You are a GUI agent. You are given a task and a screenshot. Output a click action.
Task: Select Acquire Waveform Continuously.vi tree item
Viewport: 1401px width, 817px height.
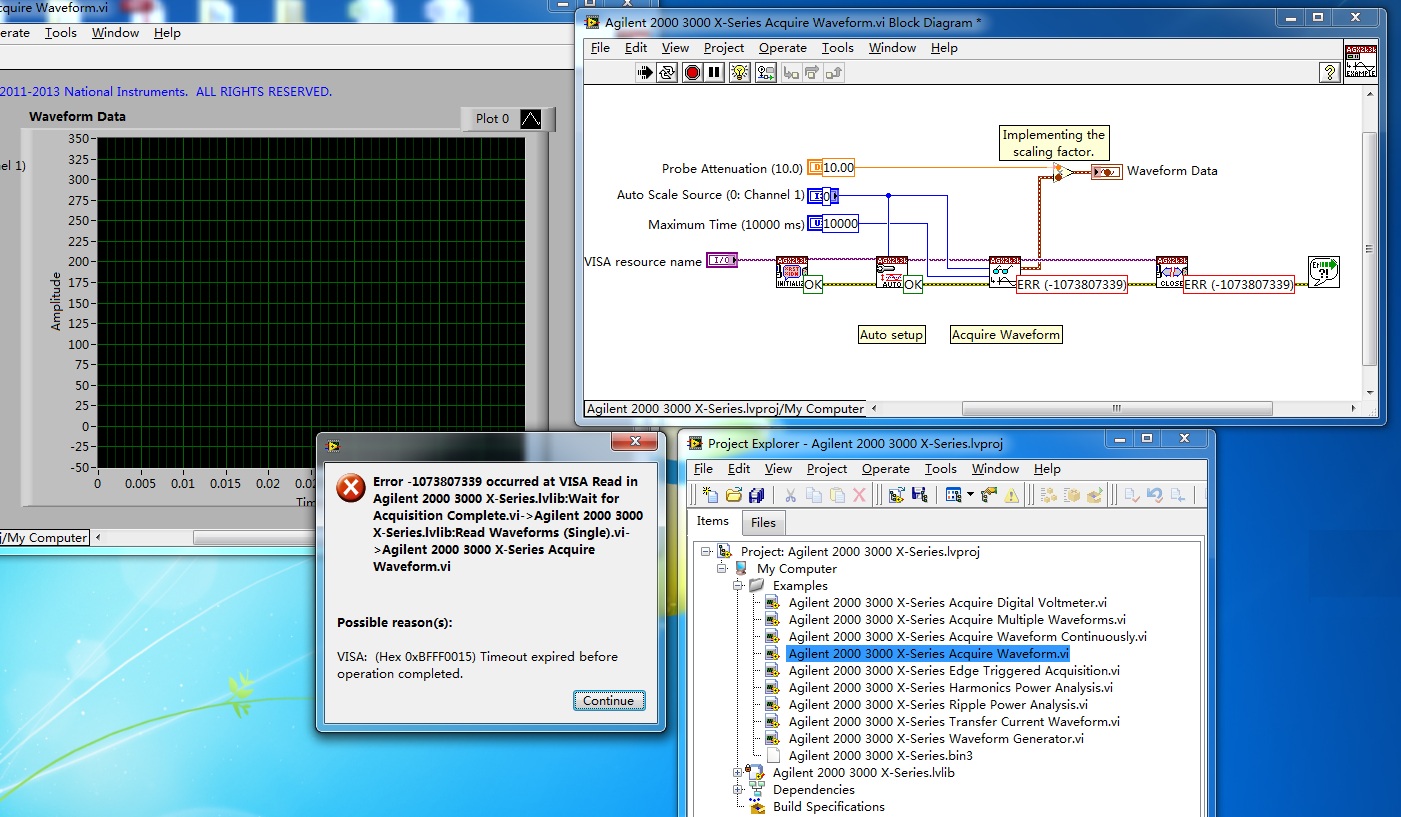tap(967, 636)
